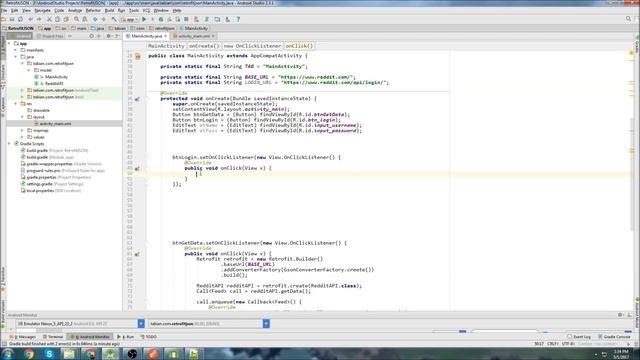This screenshot has height=360, width=640.
Task: Click the Cut scissors toolbar icon
Action: click(49, 19)
